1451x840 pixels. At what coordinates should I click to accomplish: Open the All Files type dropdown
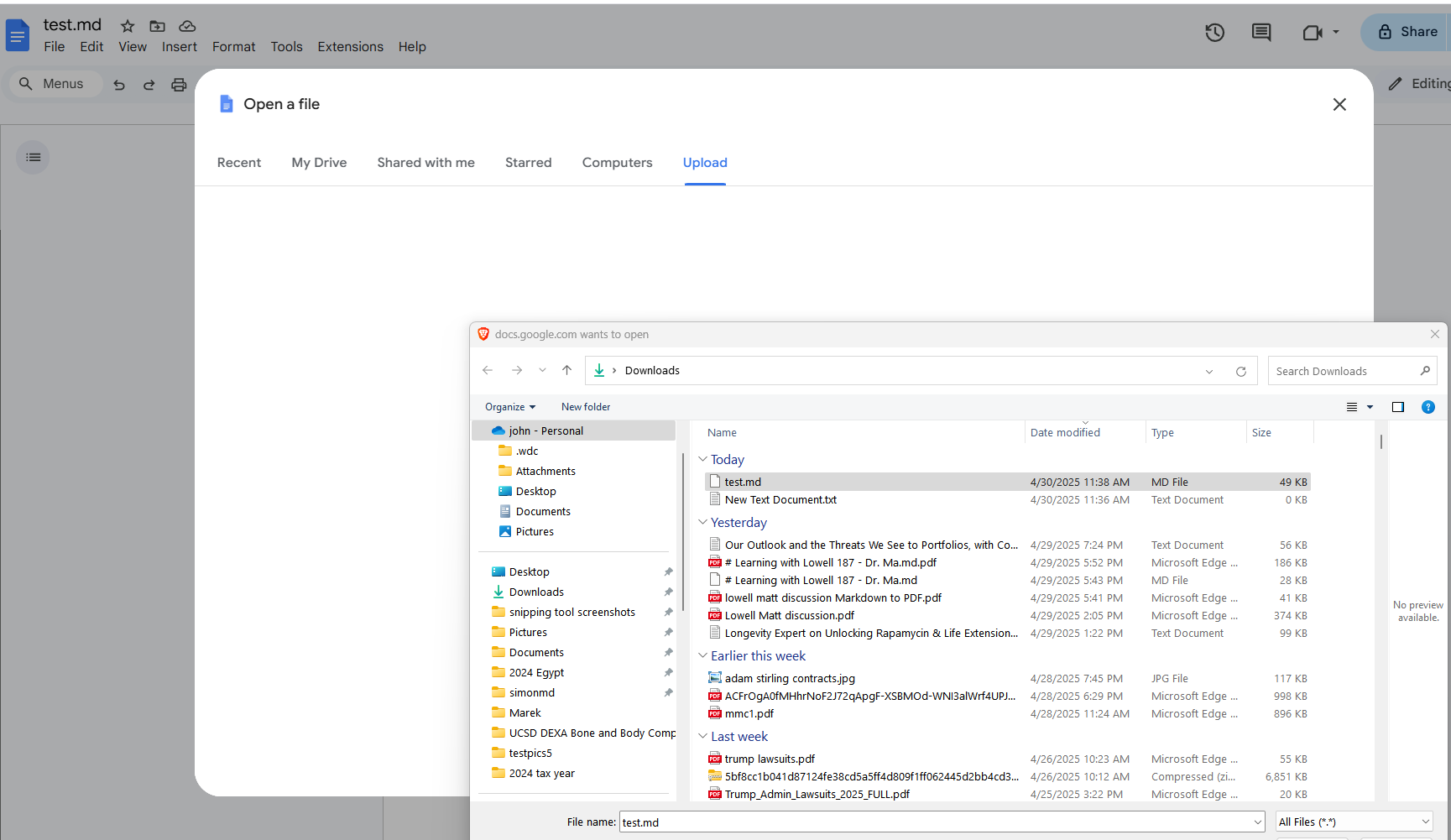[1354, 822]
